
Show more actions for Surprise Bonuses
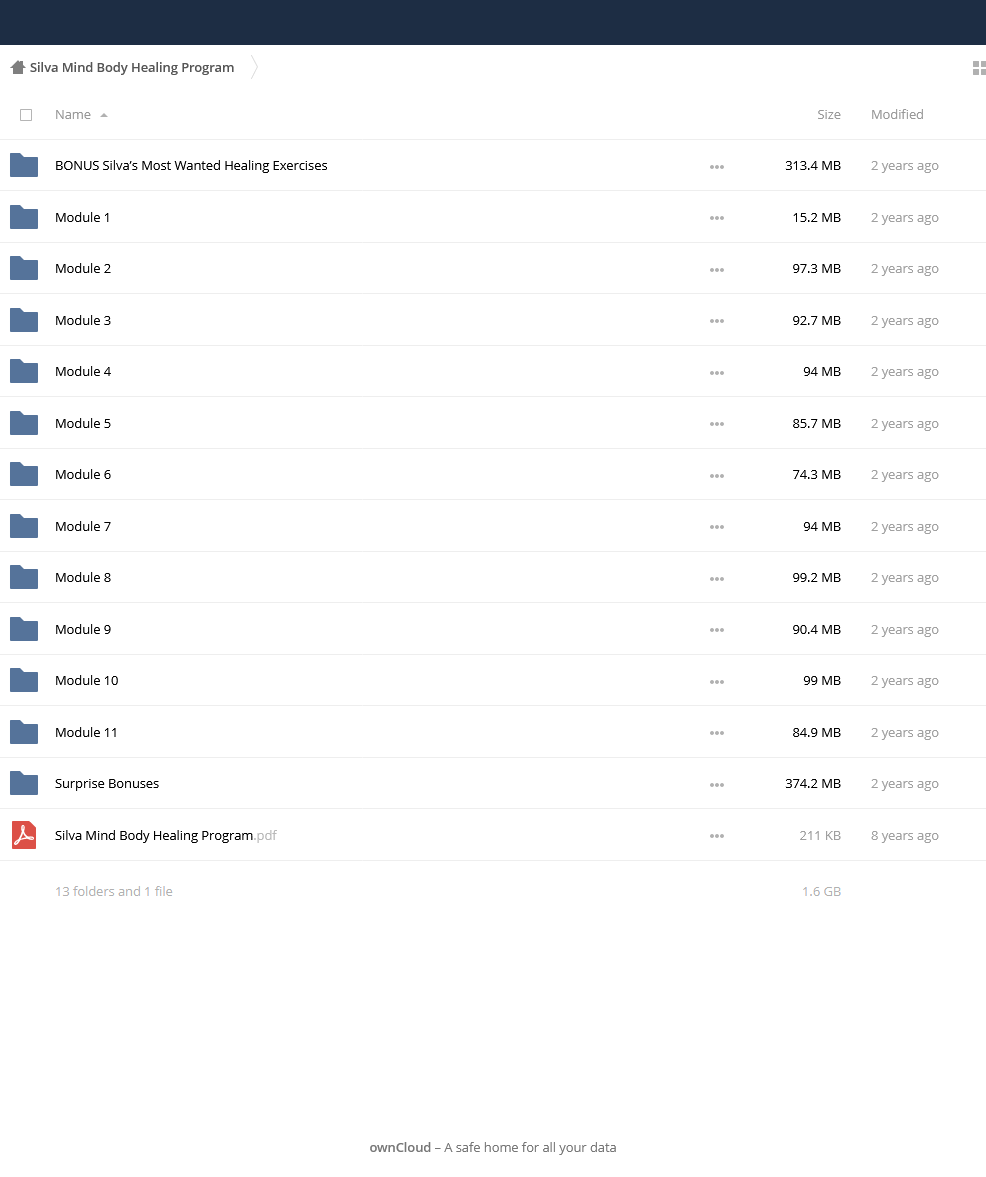point(717,784)
